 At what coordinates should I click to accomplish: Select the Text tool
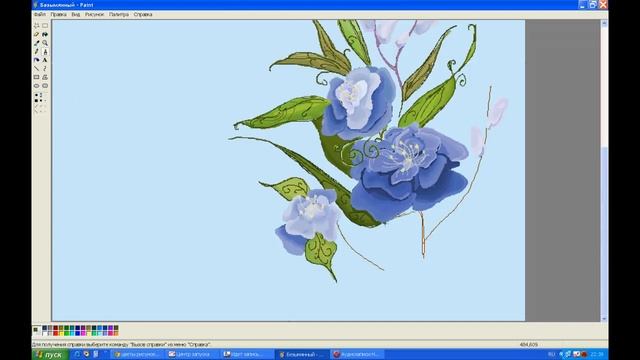tap(45, 60)
